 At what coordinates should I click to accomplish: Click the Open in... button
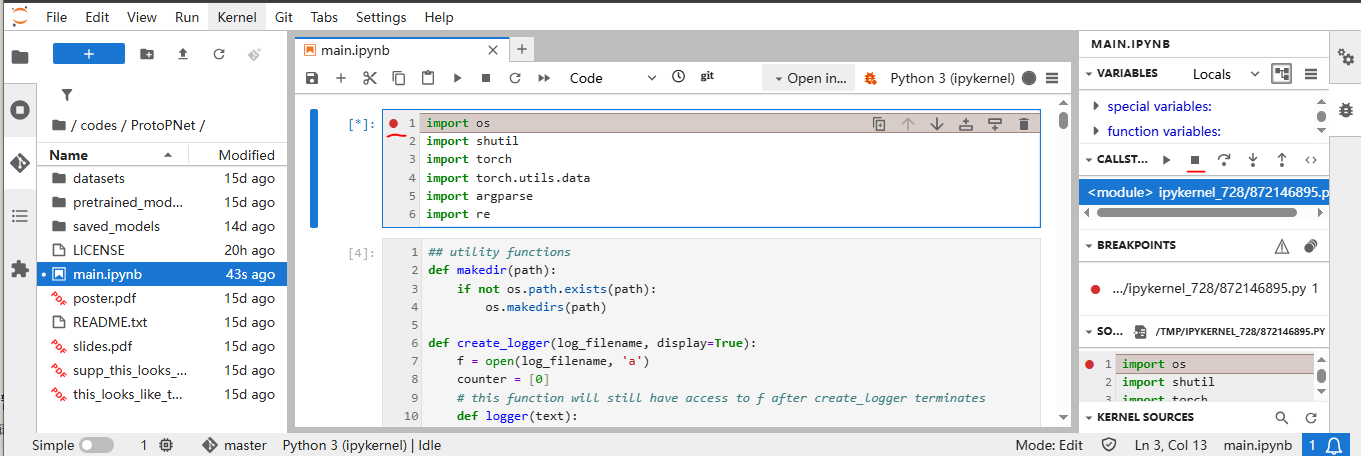tap(810, 78)
